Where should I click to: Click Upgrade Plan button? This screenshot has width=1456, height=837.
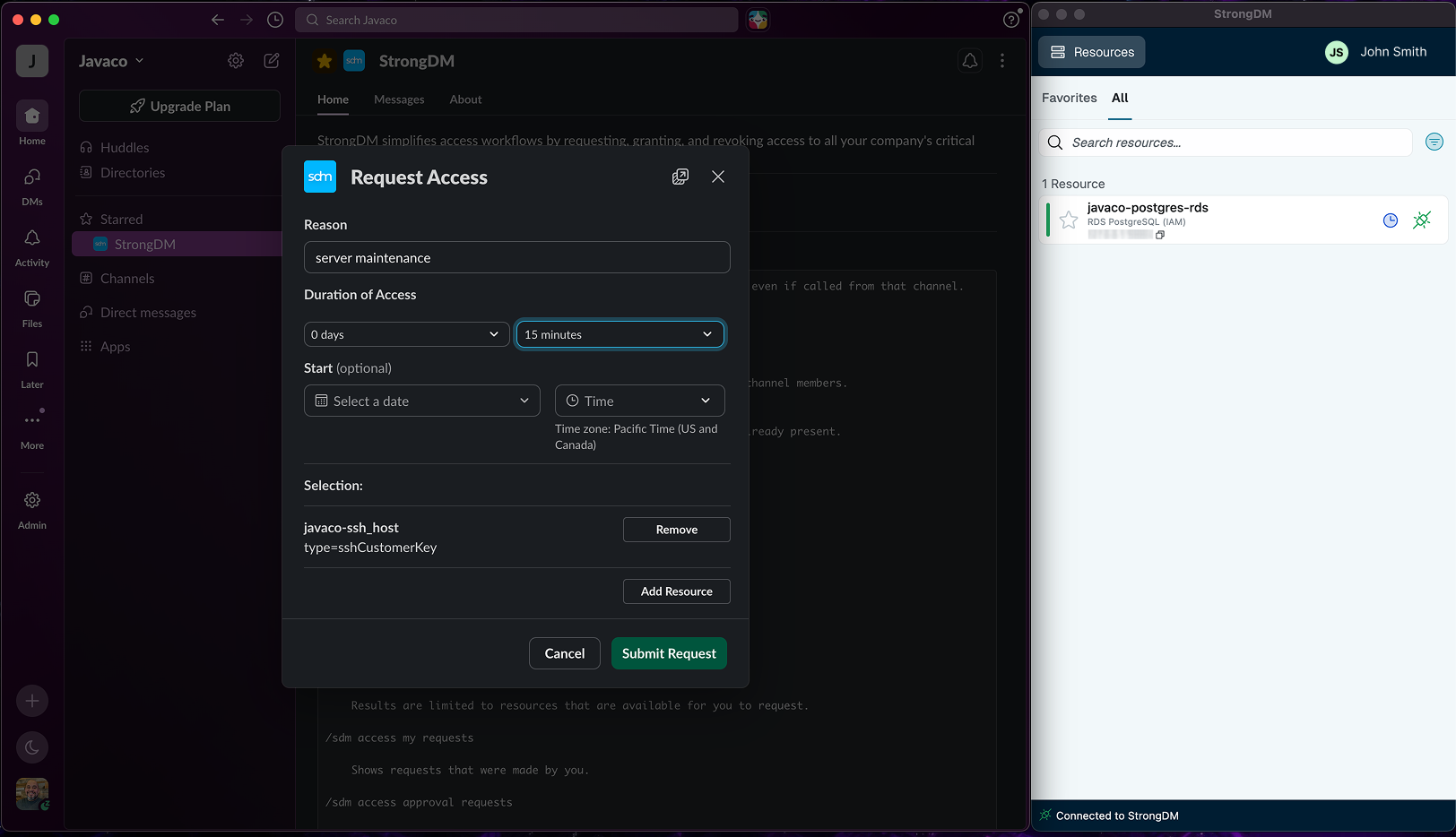tap(179, 106)
